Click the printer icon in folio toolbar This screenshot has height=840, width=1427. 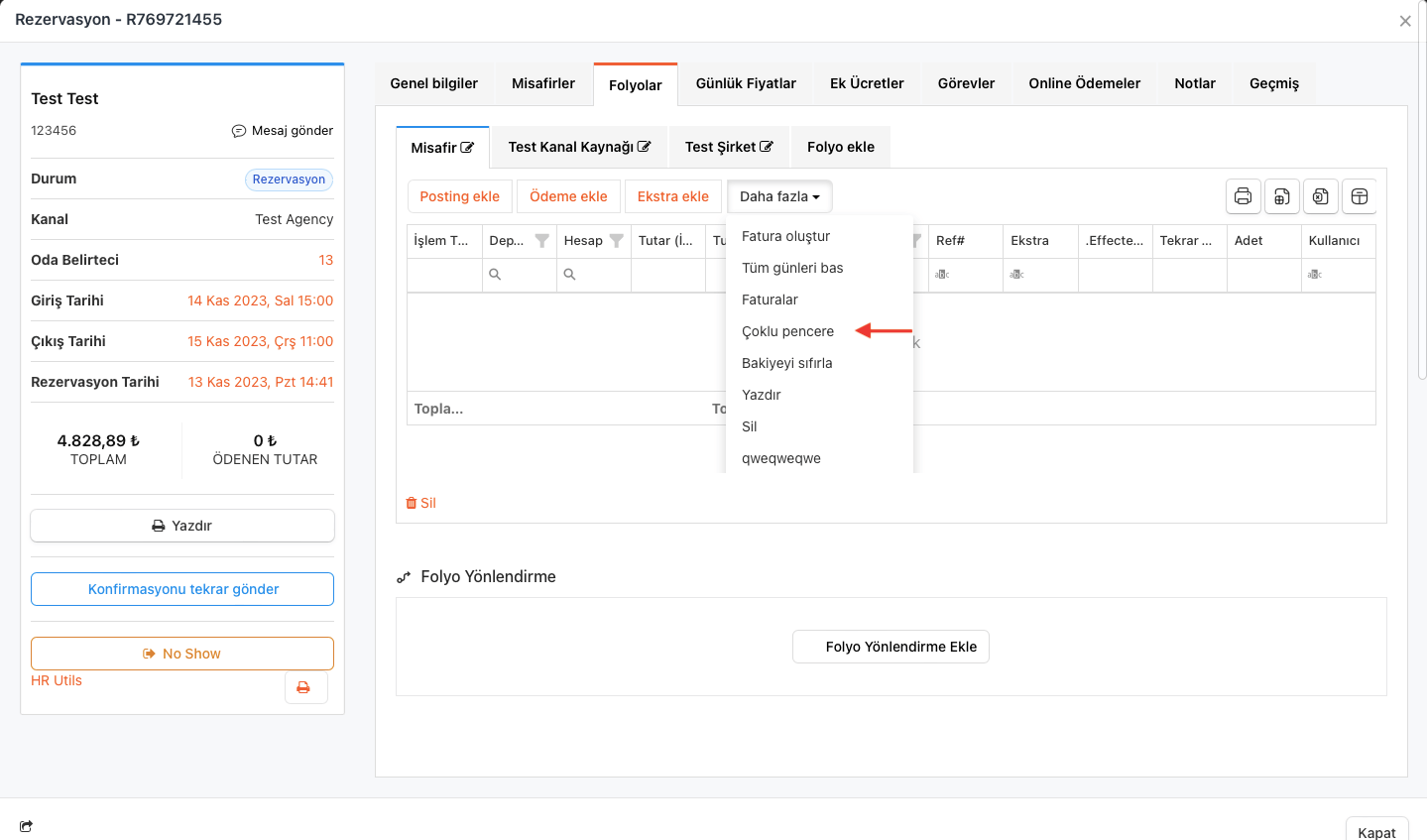[x=1243, y=196]
